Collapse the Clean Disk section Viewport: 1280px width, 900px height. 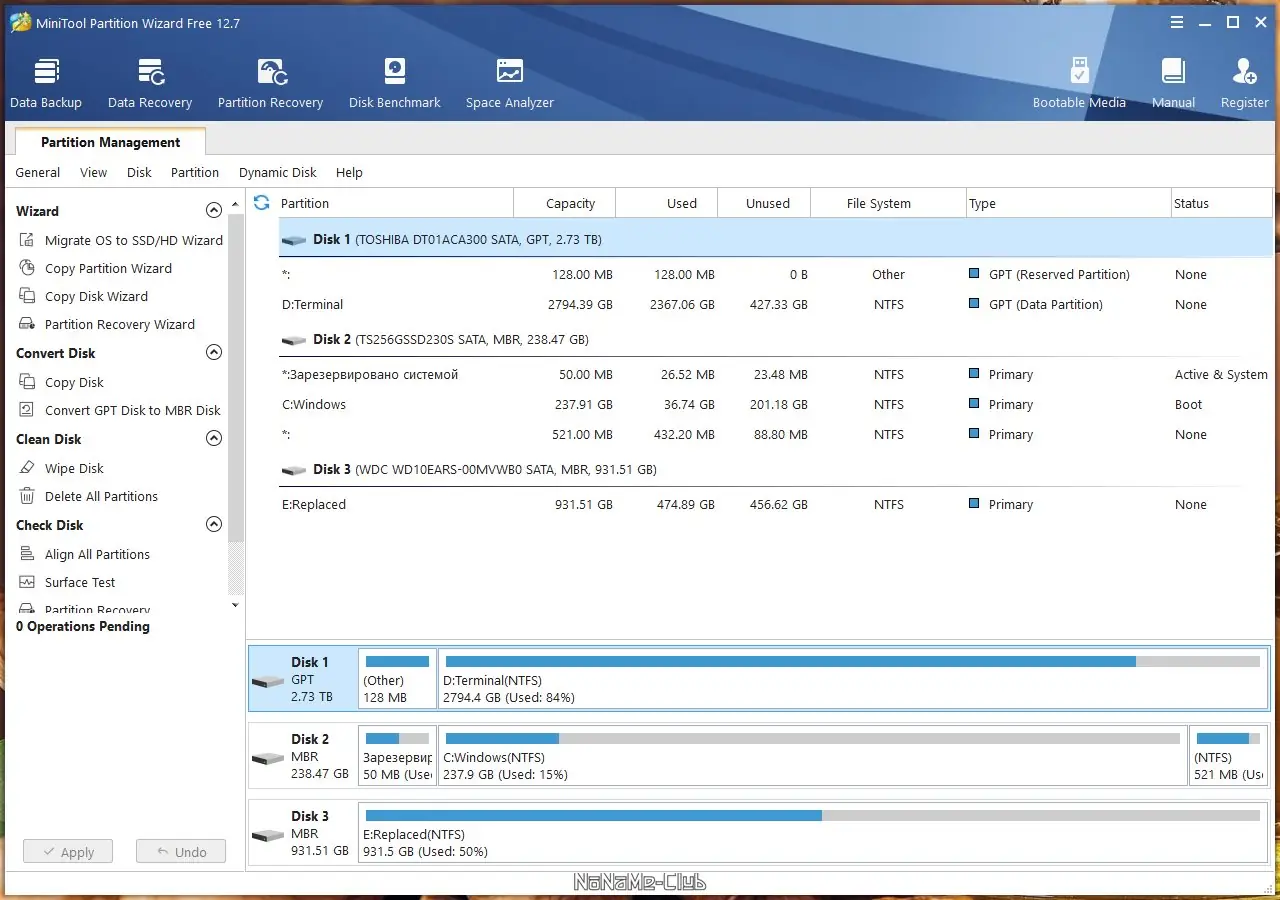coord(213,439)
